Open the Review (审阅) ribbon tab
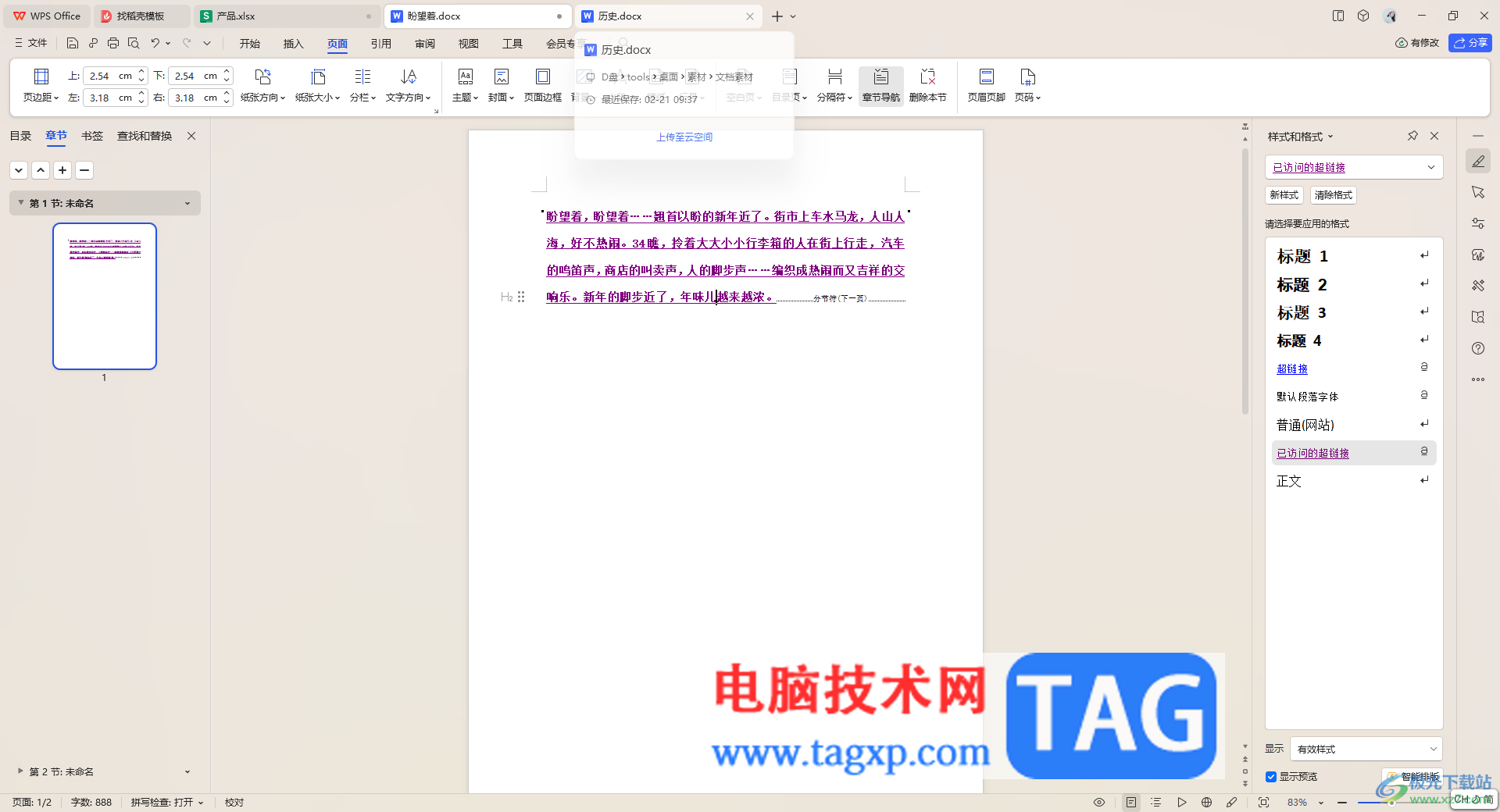Screen dimensions: 1500x812 425,44
